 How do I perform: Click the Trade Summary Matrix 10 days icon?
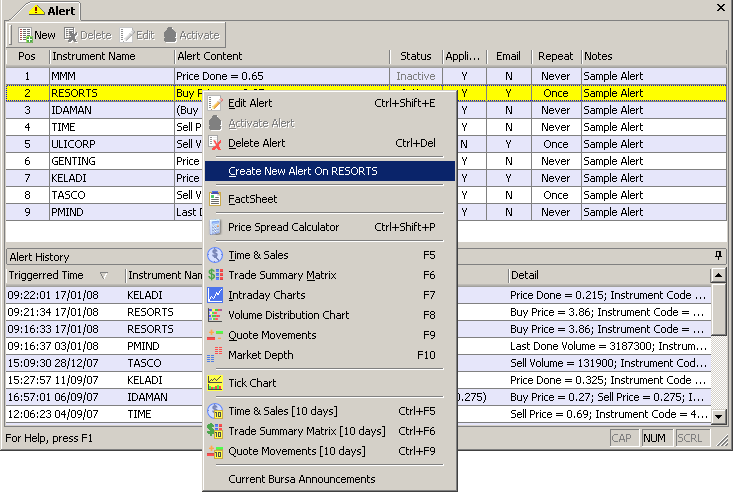coord(215,431)
